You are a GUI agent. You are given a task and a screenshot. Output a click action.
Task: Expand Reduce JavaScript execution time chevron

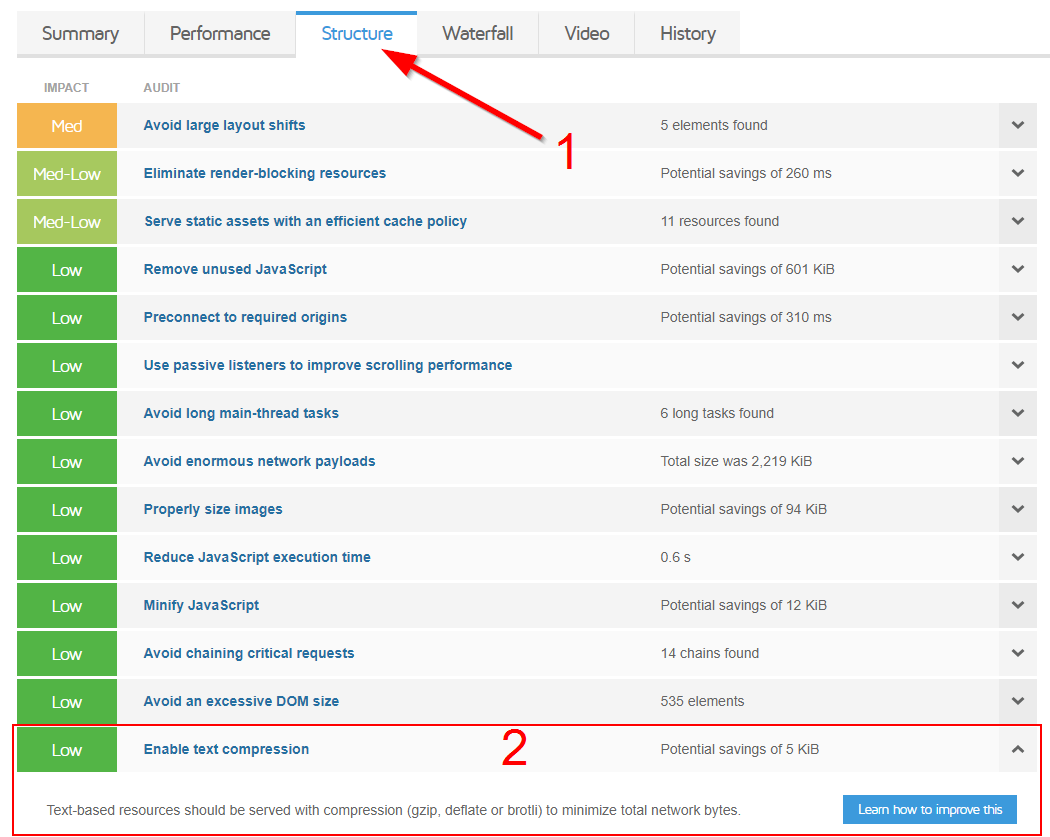pyautogui.click(x=1017, y=558)
